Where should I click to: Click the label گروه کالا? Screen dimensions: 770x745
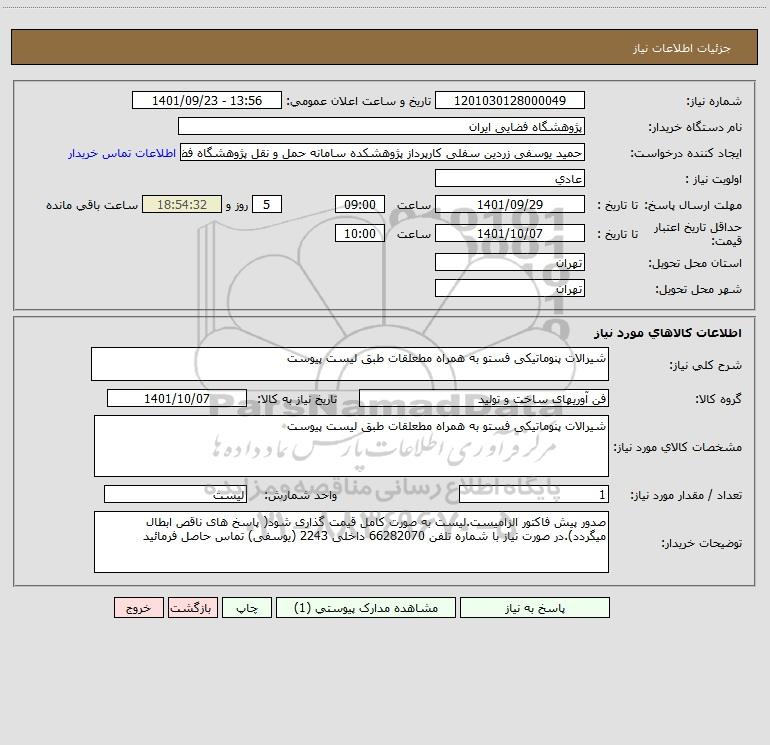(718, 399)
